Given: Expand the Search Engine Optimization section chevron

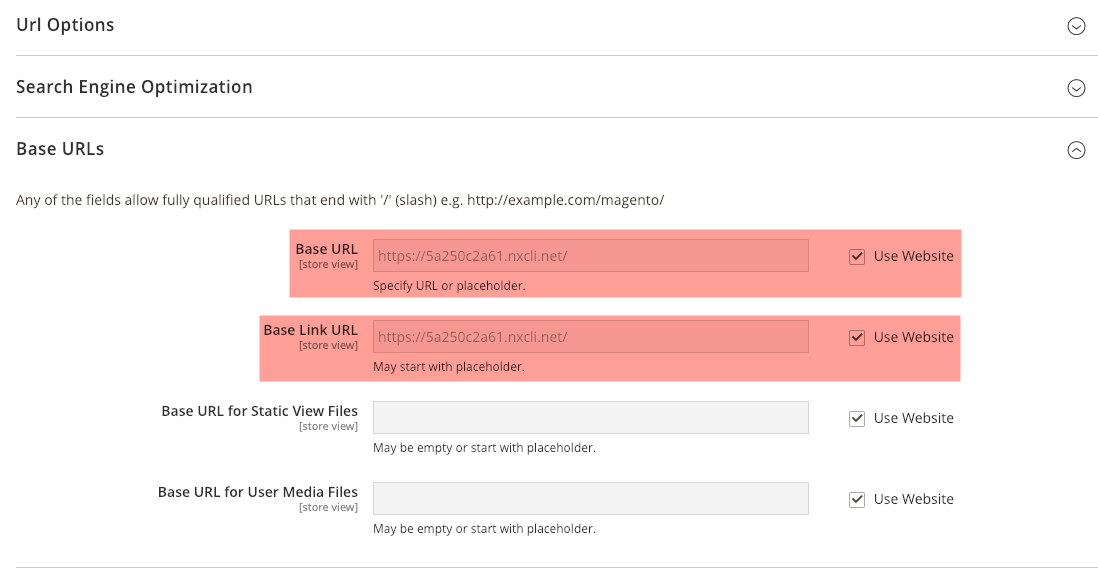Looking at the screenshot, I should tap(1076, 88).
